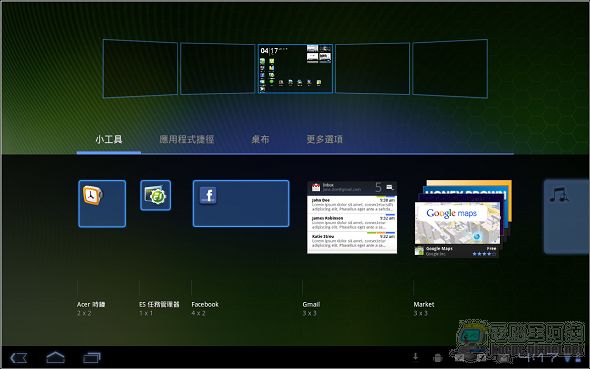Select the Gmail inbox widget preview
The width and height of the screenshot is (590, 369).
pyautogui.click(x=352, y=218)
